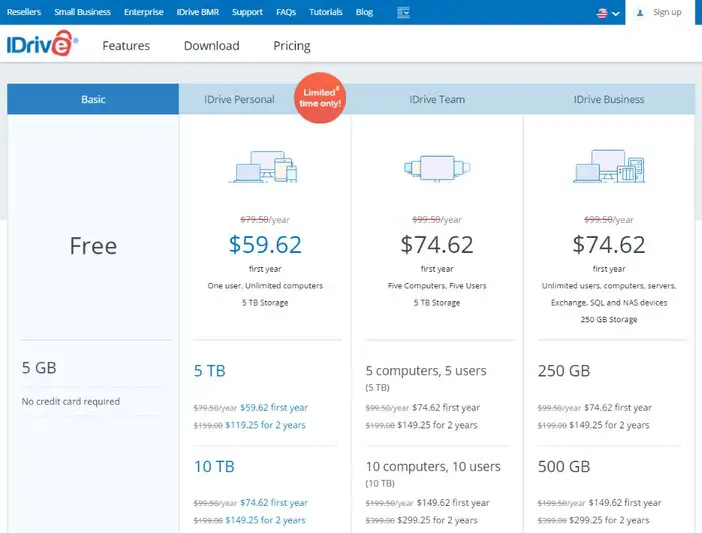The image size is (702, 533).
Task: Click Five Computers, Five Users text
Action: click(x=437, y=286)
